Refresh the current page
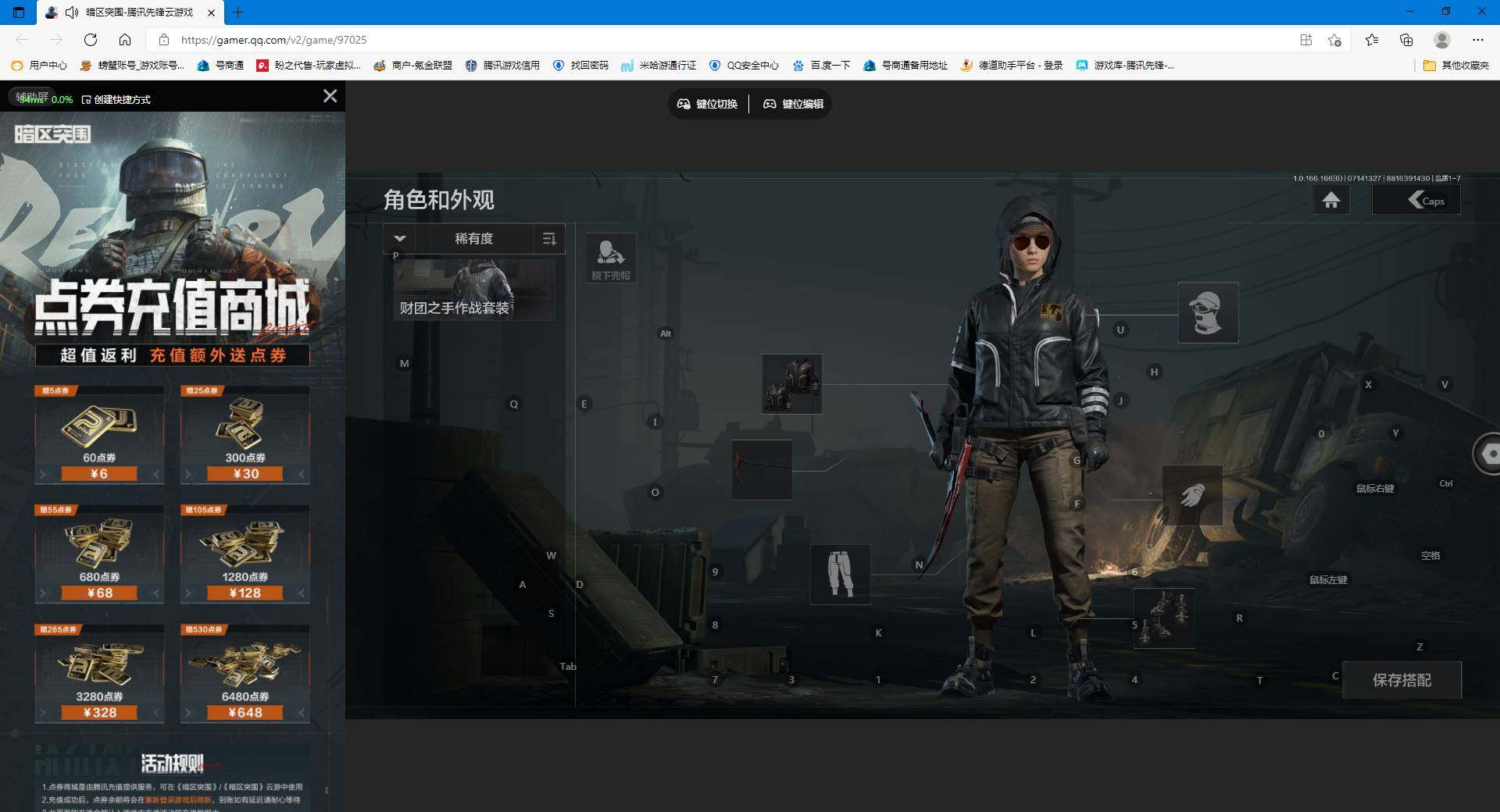 [x=91, y=40]
